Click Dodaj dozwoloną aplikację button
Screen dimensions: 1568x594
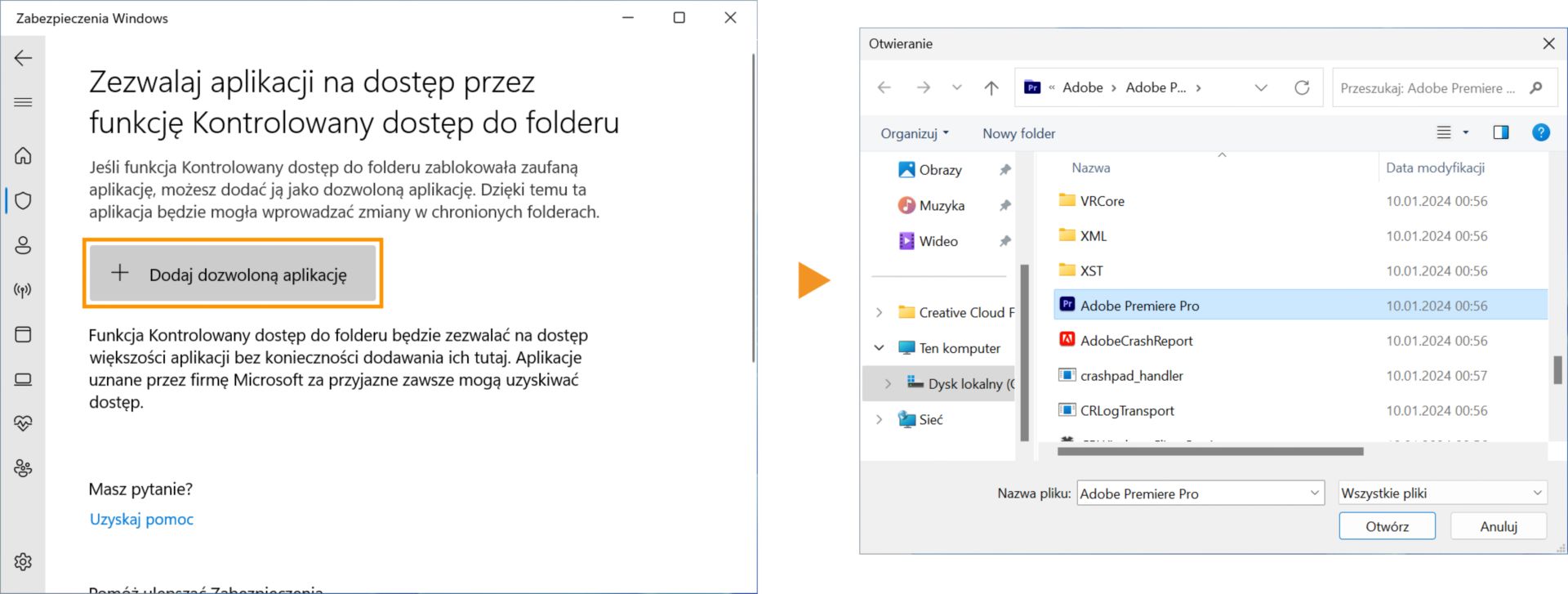click(x=233, y=274)
